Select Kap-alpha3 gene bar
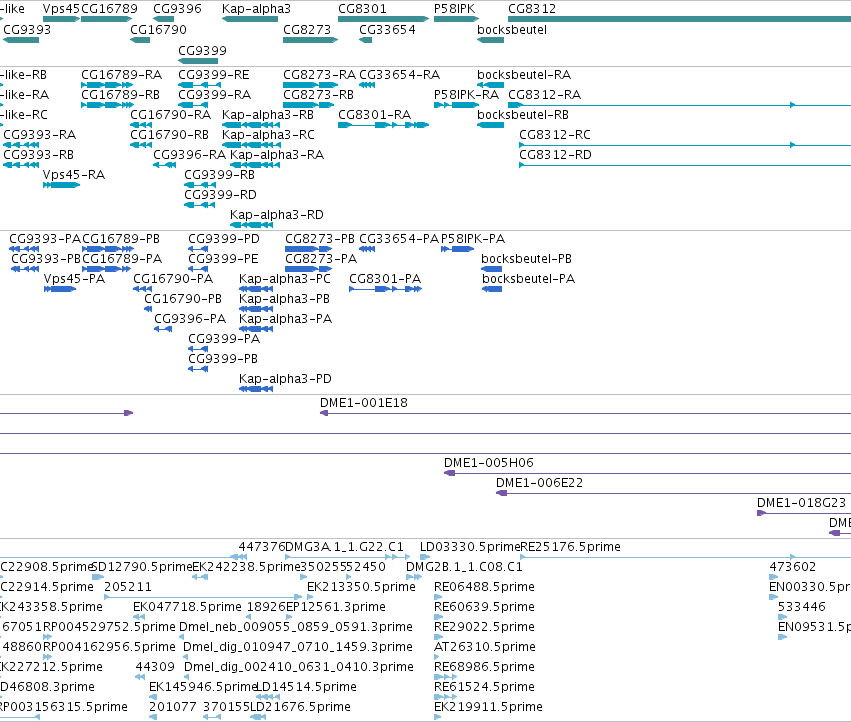 tap(250, 19)
